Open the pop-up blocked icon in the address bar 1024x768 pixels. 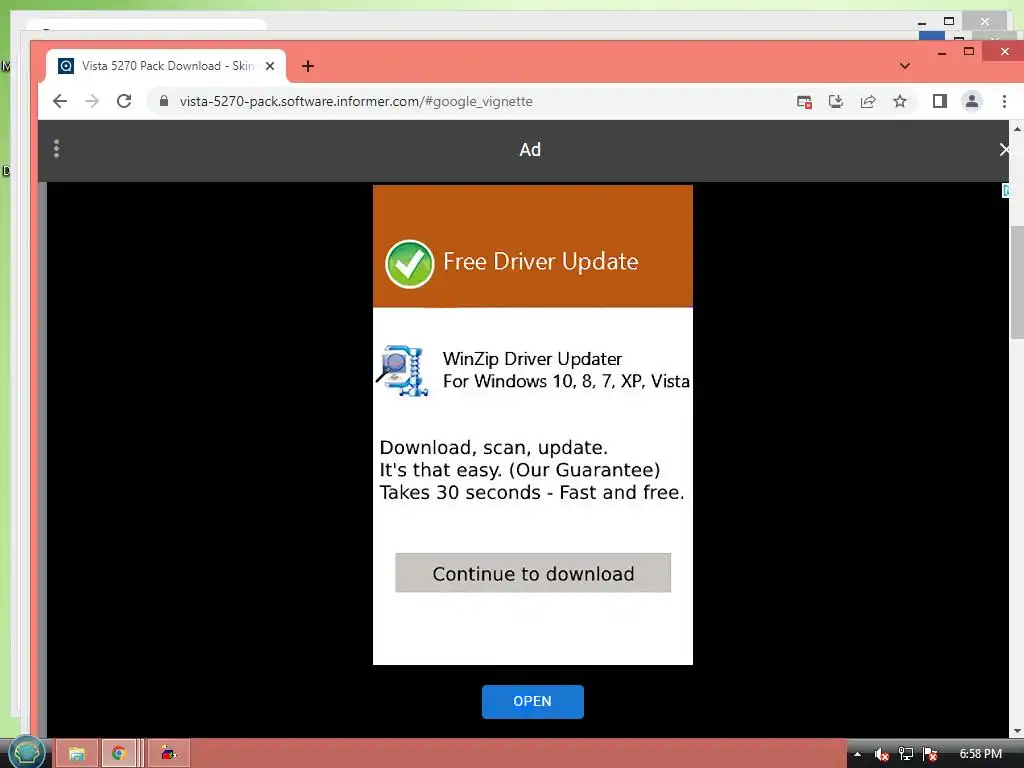[805, 101]
